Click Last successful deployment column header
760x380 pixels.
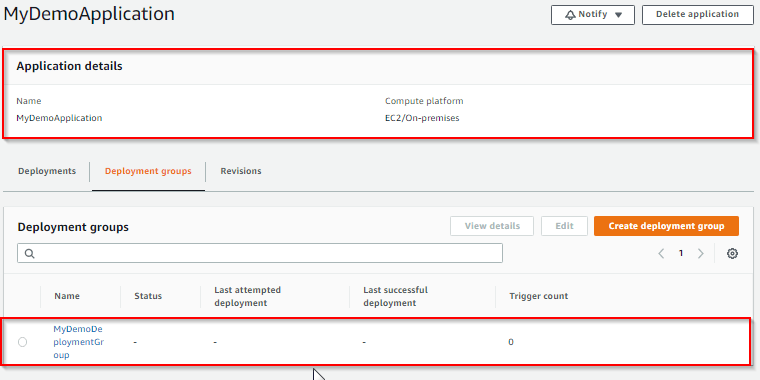396,296
